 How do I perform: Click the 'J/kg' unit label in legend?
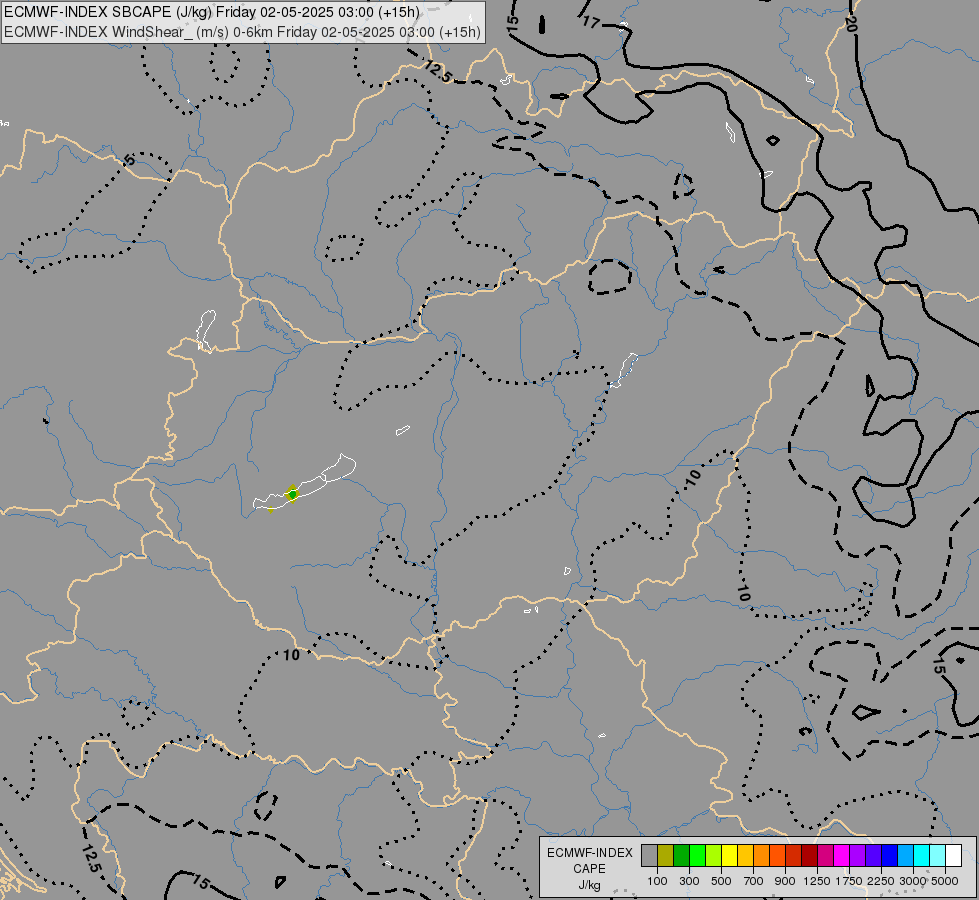[589, 885]
